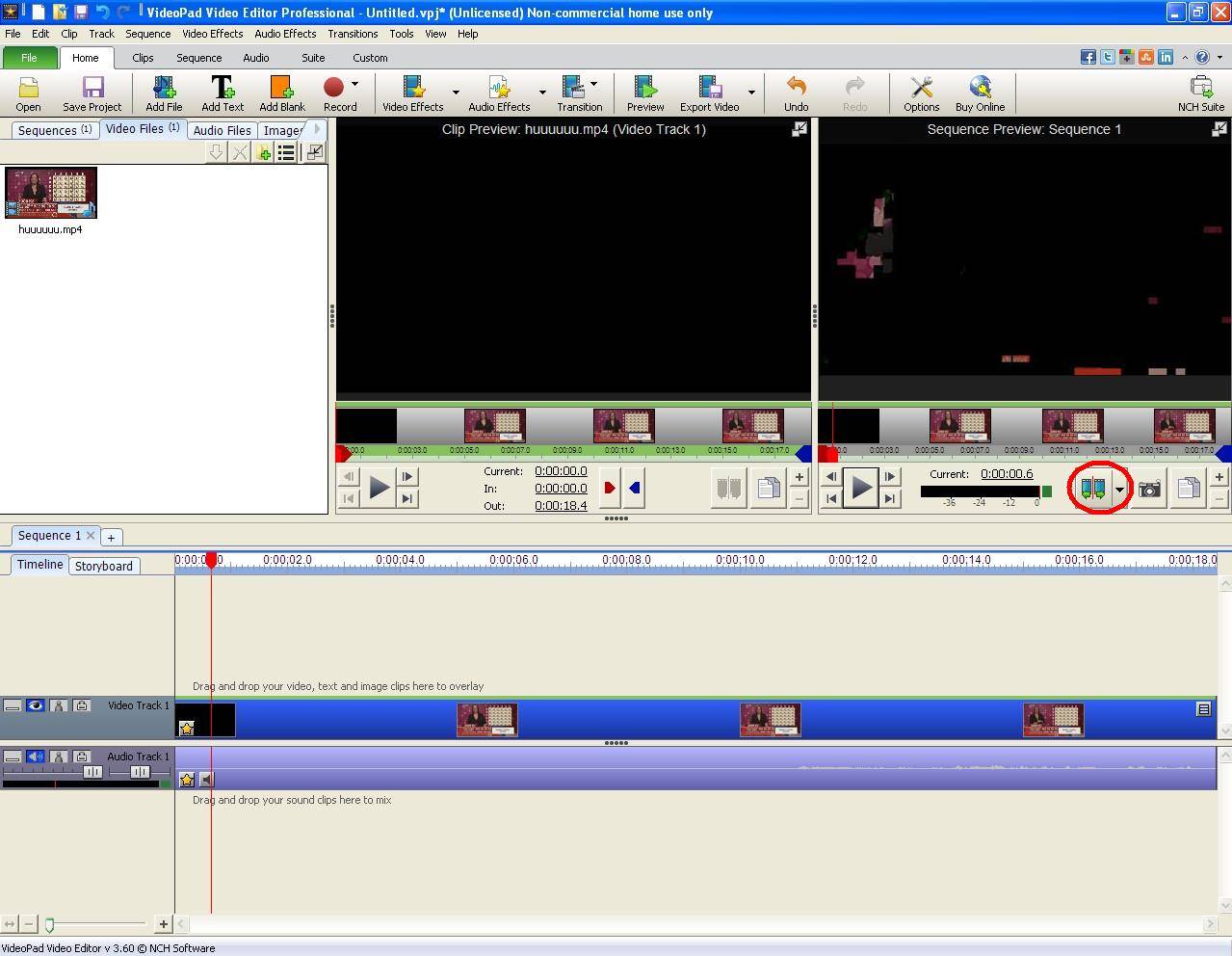This screenshot has height=956, width=1232.
Task: Click the Preview toolbar icon
Action: [645, 89]
